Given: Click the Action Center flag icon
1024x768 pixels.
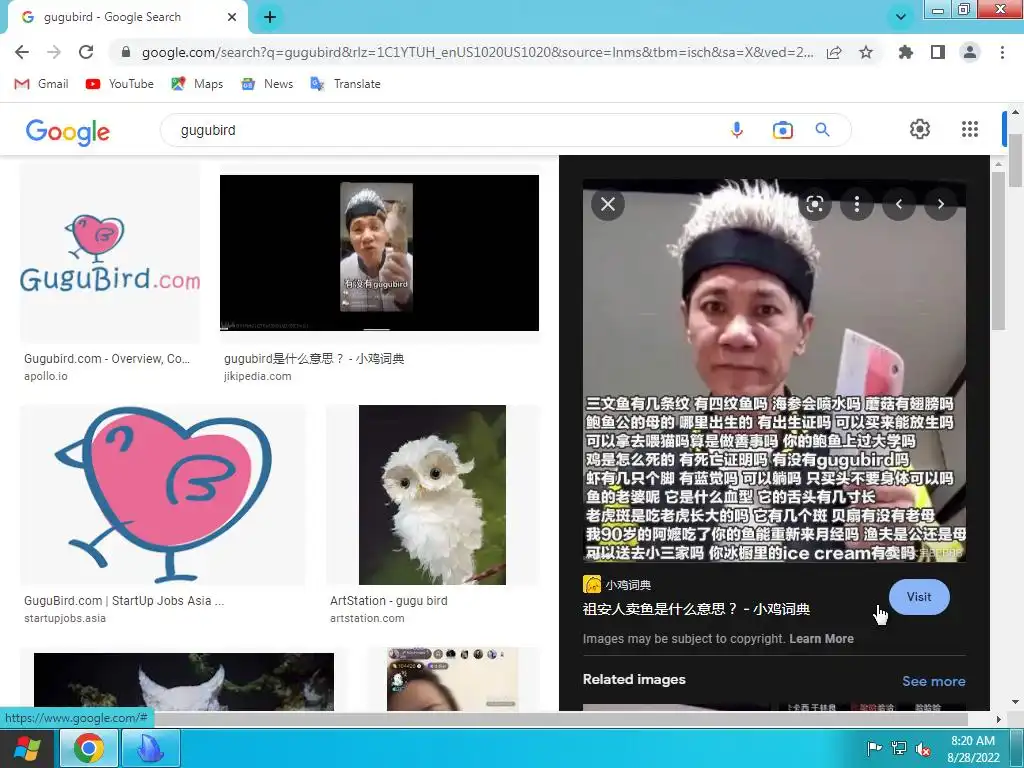Looking at the screenshot, I should tap(874, 748).
